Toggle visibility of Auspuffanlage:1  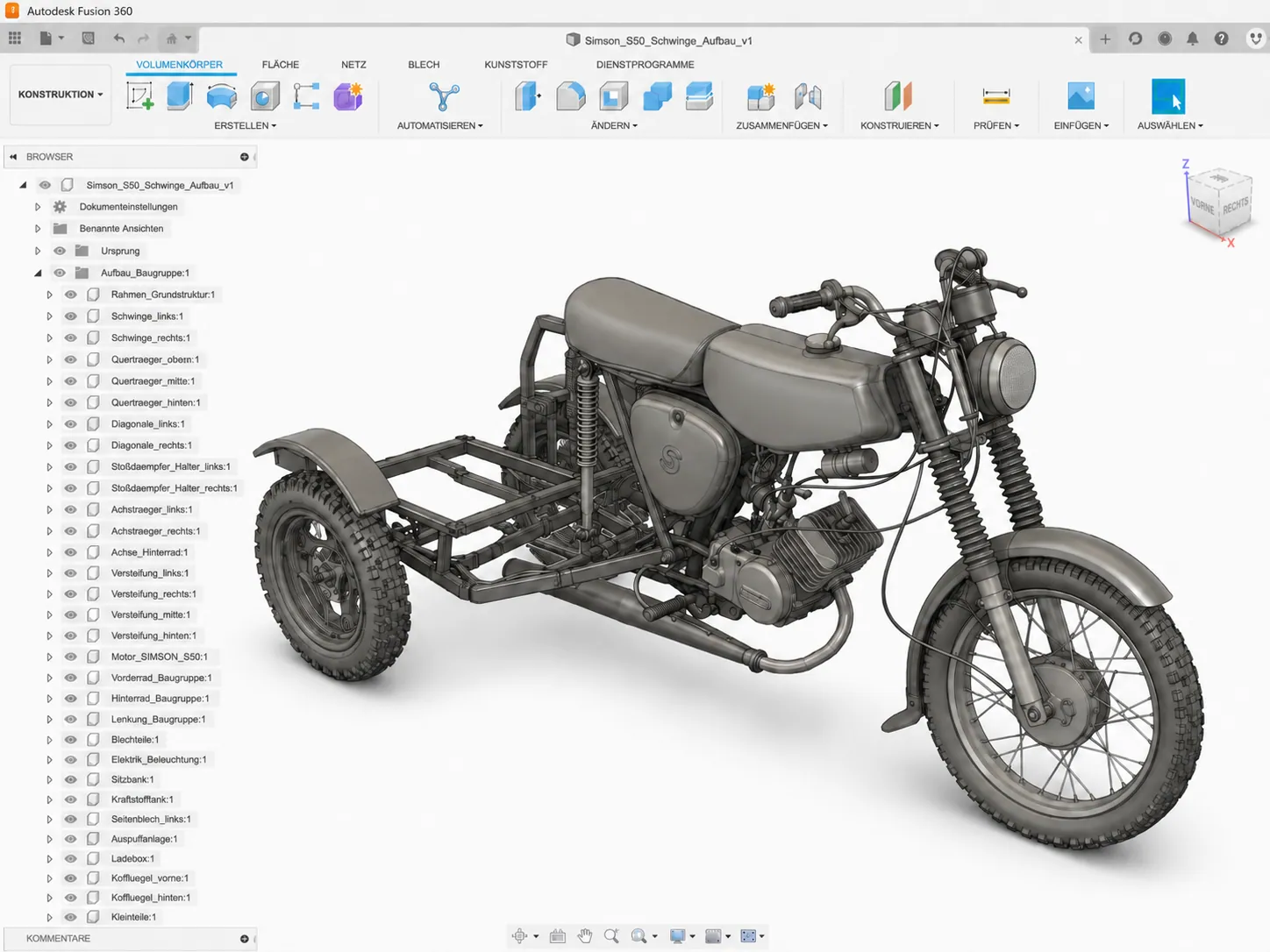pos(71,839)
